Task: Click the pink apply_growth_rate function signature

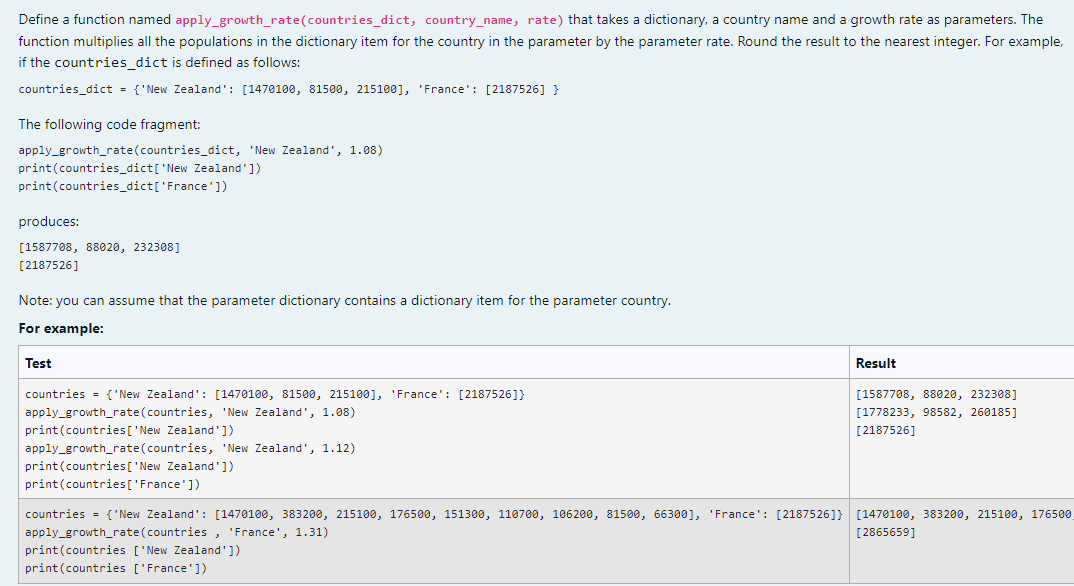Action: pos(370,20)
